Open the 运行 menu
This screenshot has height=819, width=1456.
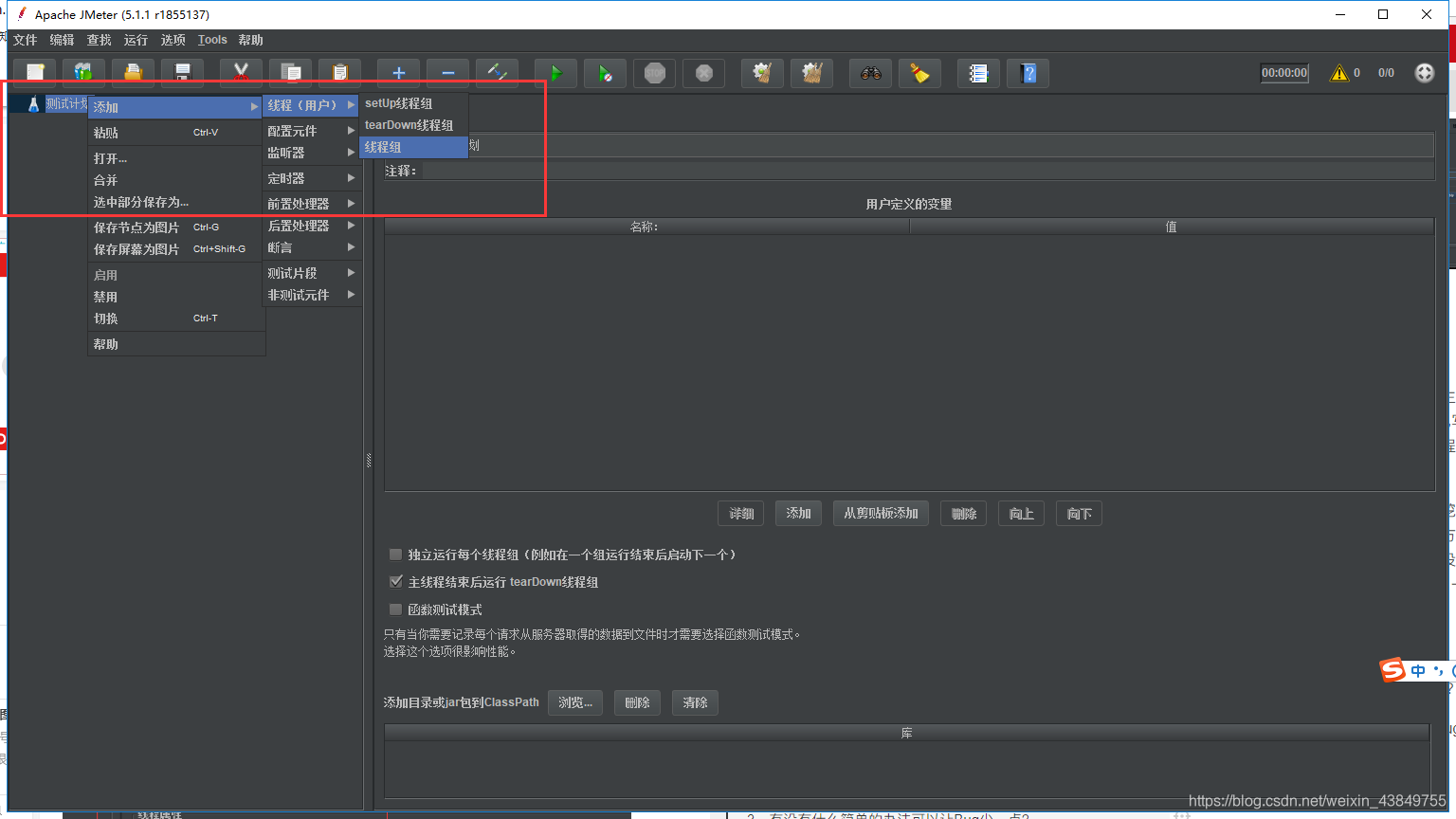(136, 40)
